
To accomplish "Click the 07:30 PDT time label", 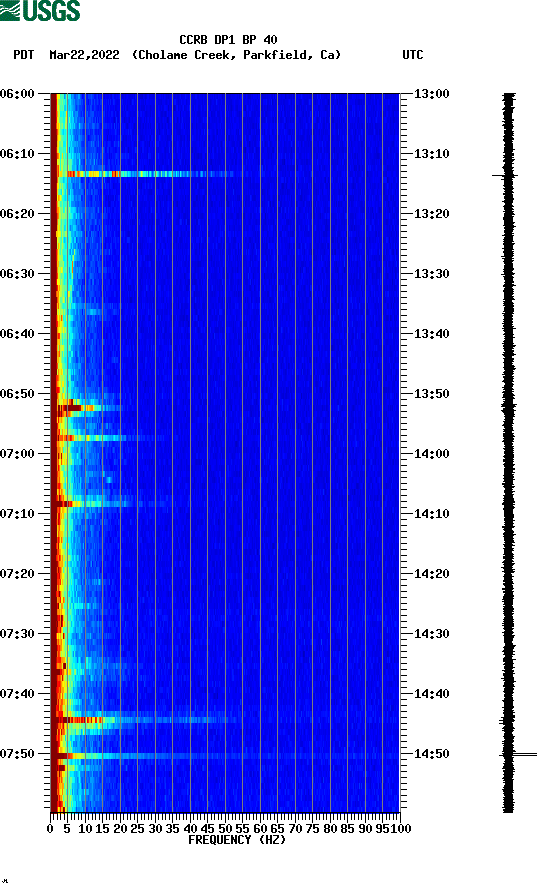I will pos(18,634).
